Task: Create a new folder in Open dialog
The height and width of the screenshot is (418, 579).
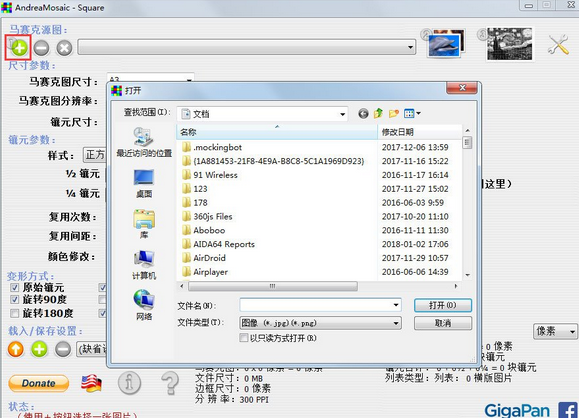Action: pos(394,113)
